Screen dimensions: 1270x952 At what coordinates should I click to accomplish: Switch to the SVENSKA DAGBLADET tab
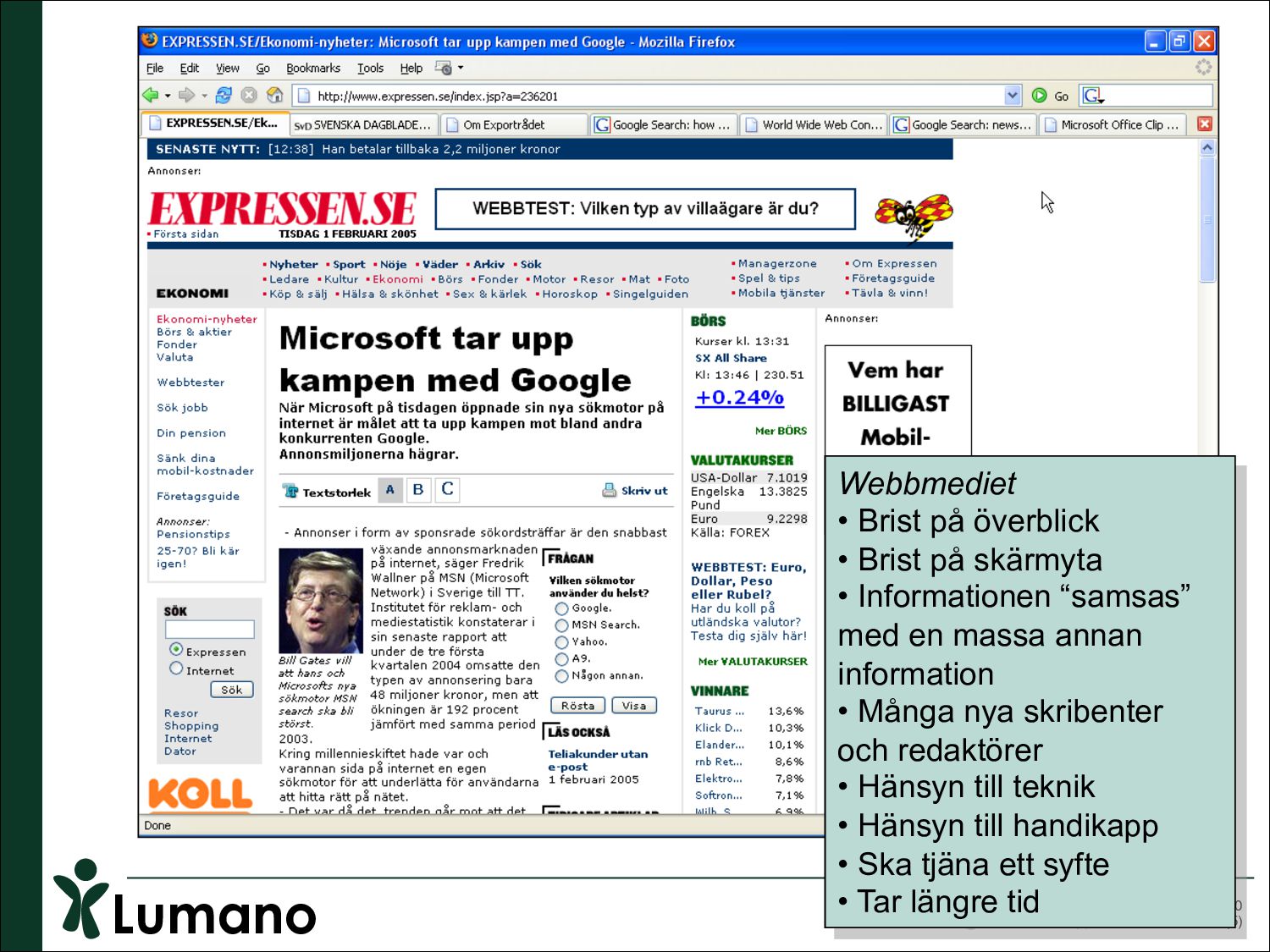pyautogui.click(x=364, y=124)
